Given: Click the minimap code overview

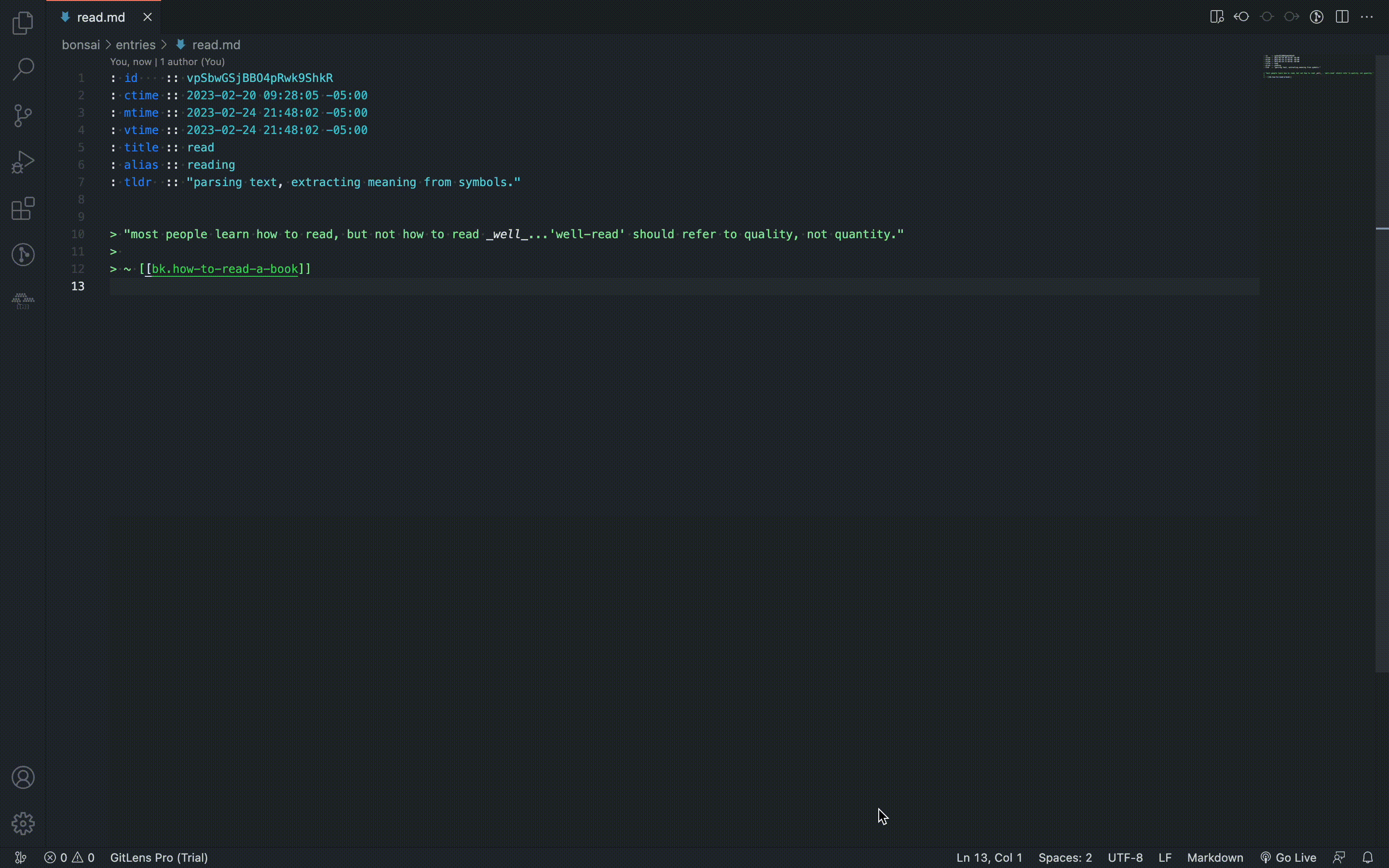Looking at the screenshot, I should [x=1318, y=66].
